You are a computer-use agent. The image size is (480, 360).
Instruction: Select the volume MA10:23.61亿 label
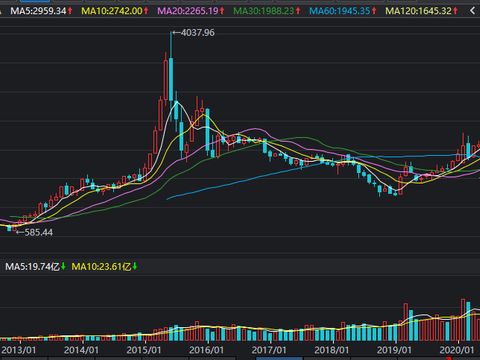coord(101,266)
